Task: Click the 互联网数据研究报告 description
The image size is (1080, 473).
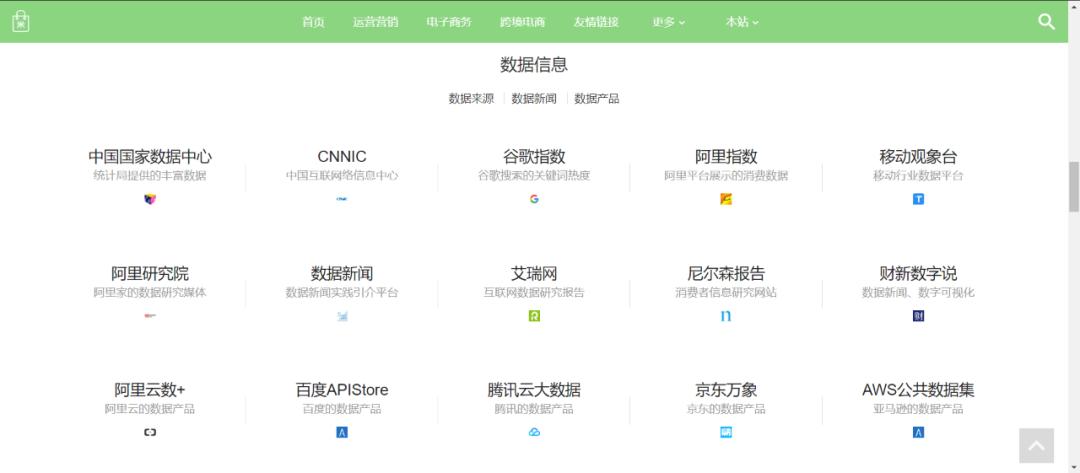Action: [x=534, y=293]
